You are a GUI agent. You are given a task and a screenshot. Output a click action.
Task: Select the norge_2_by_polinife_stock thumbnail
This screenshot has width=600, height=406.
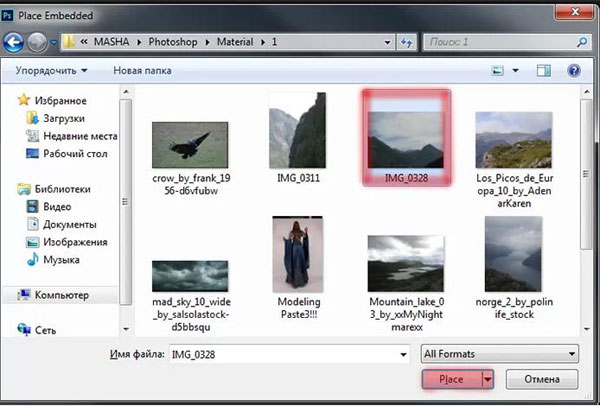point(514,254)
